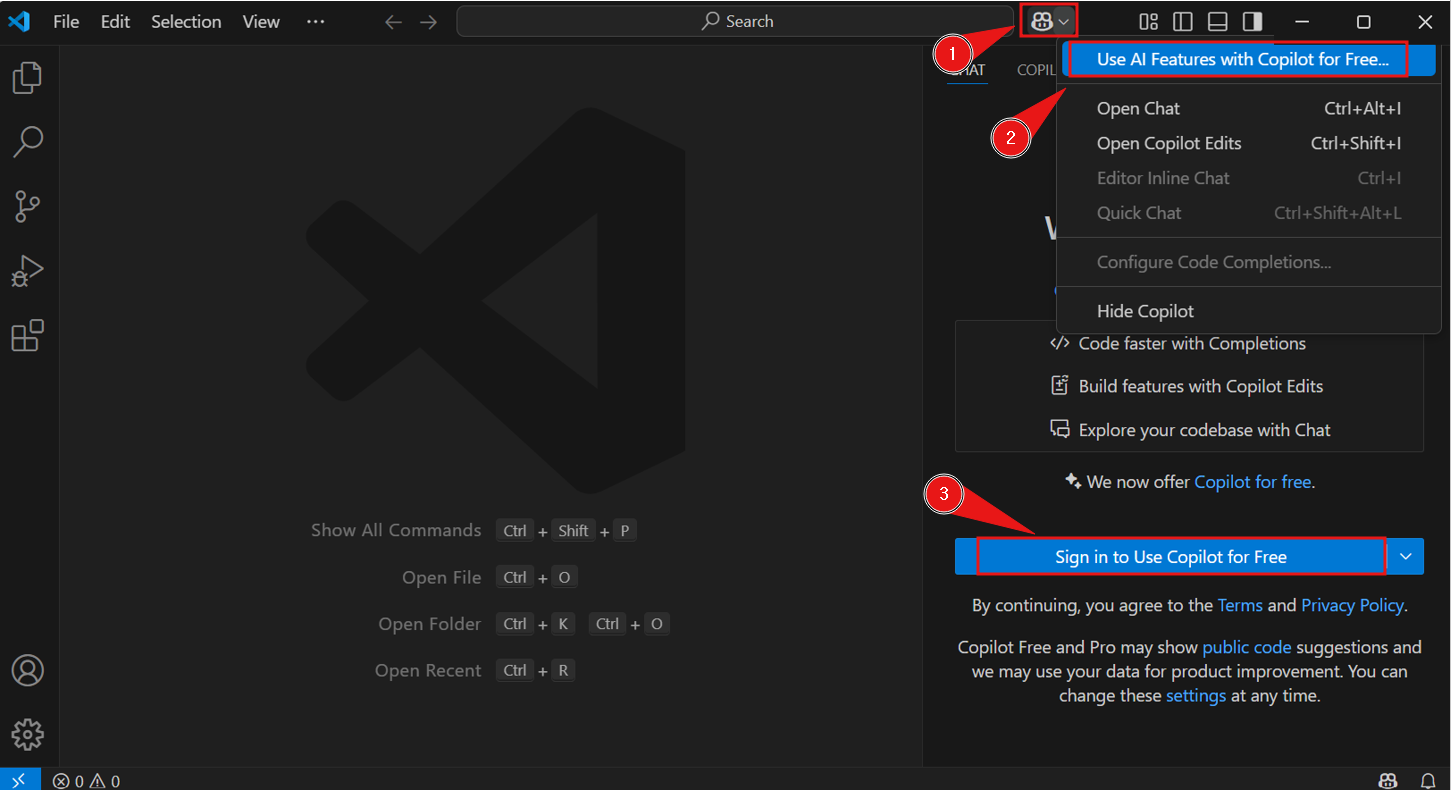The width and height of the screenshot is (1451, 790).
Task: Open the Accounts menu icon
Action: (x=27, y=670)
